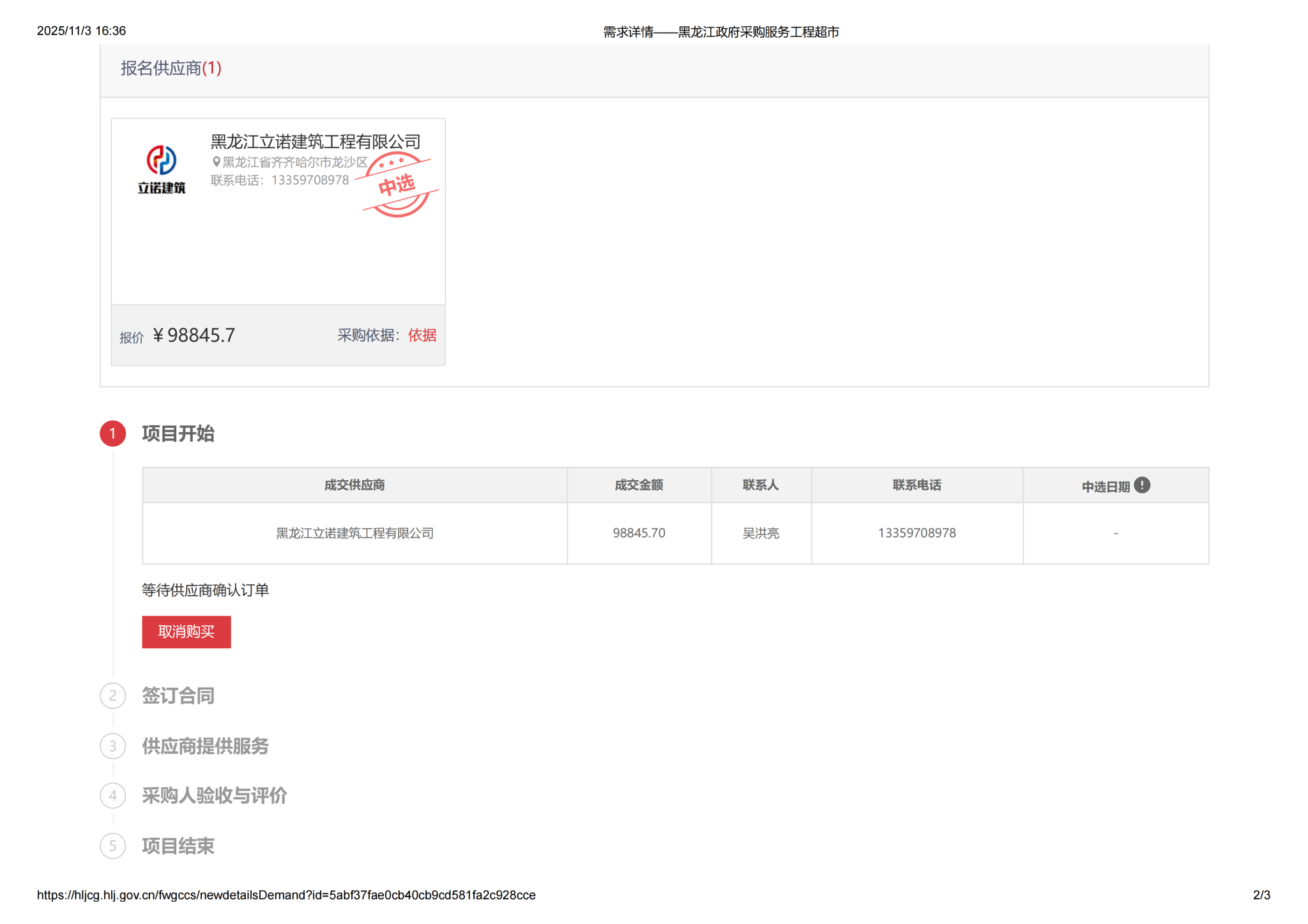Click the red 中选 stamp icon
This screenshot has width=1308, height=924.
click(397, 185)
